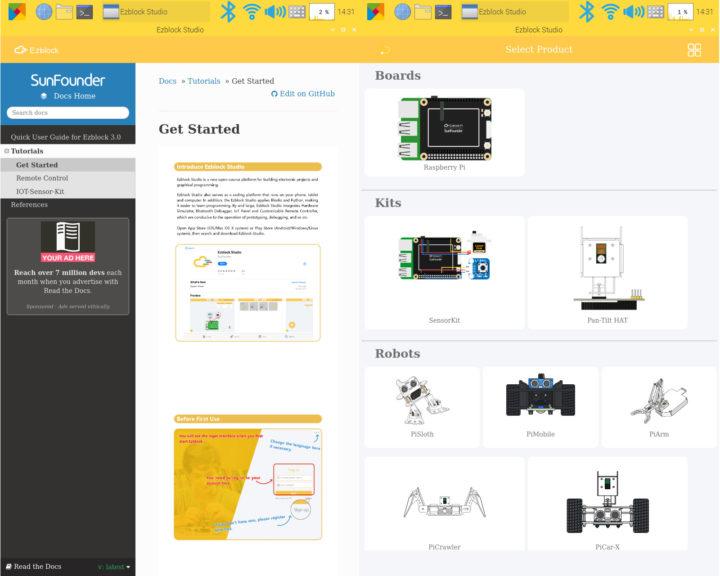Launch the web browser globe in right taskbar

pos(402,11)
